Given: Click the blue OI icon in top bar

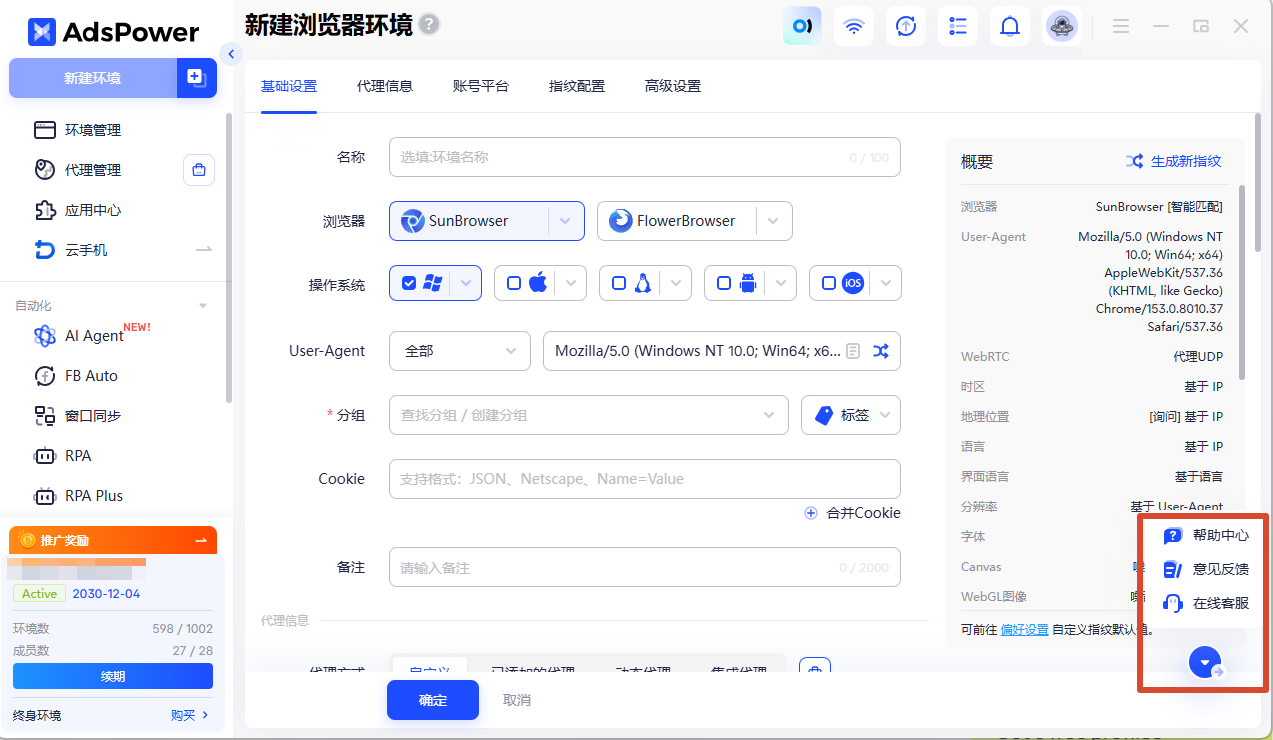Looking at the screenshot, I should pyautogui.click(x=802, y=26).
